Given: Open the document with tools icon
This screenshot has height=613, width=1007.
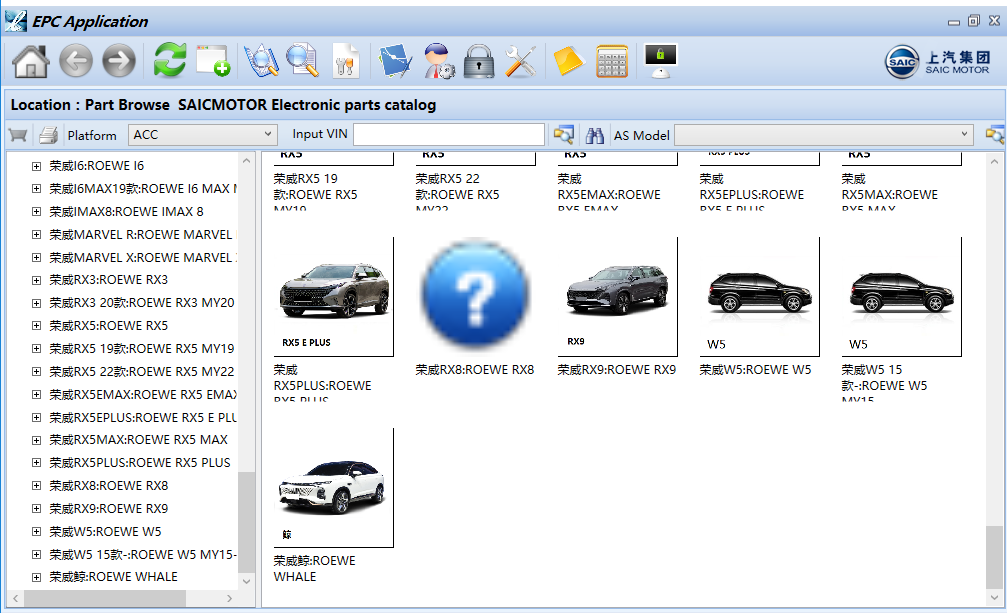Looking at the screenshot, I should click(346, 61).
